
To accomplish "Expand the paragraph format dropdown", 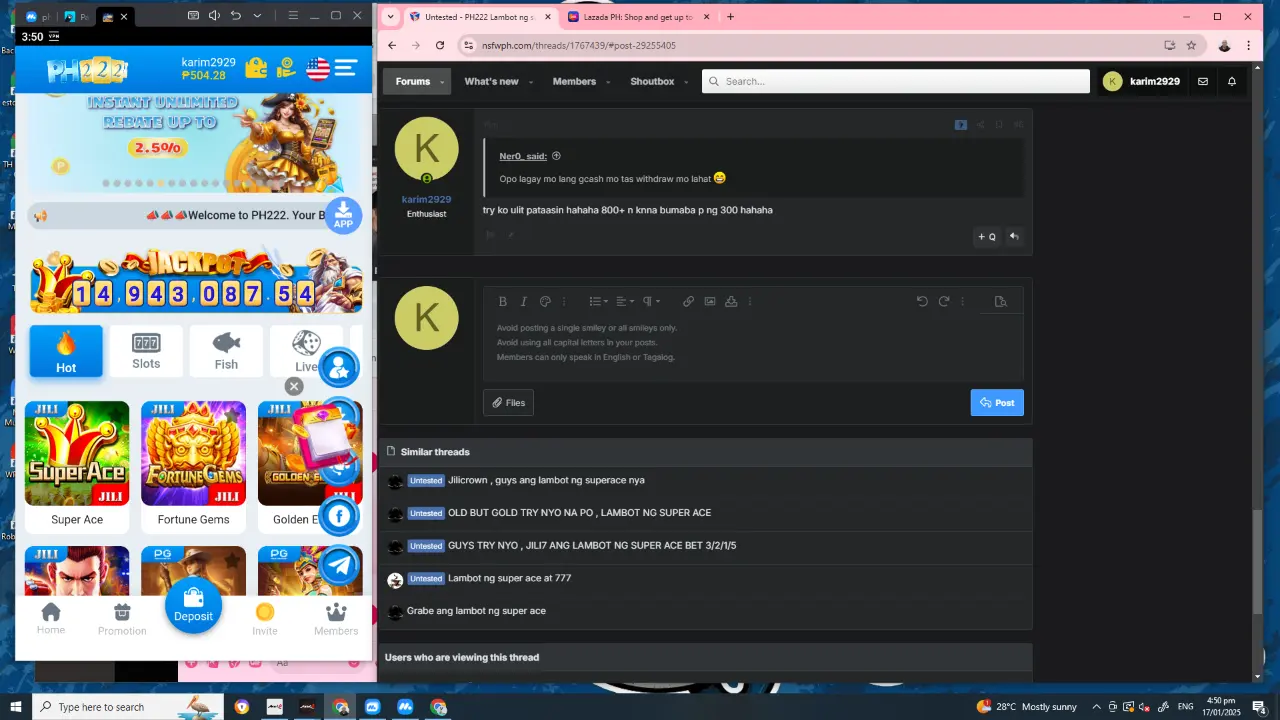I will (x=651, y=301).
